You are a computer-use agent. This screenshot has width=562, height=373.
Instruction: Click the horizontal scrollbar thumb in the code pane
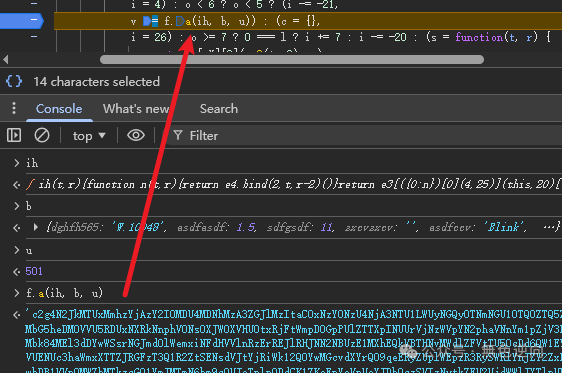click(292, 59)
